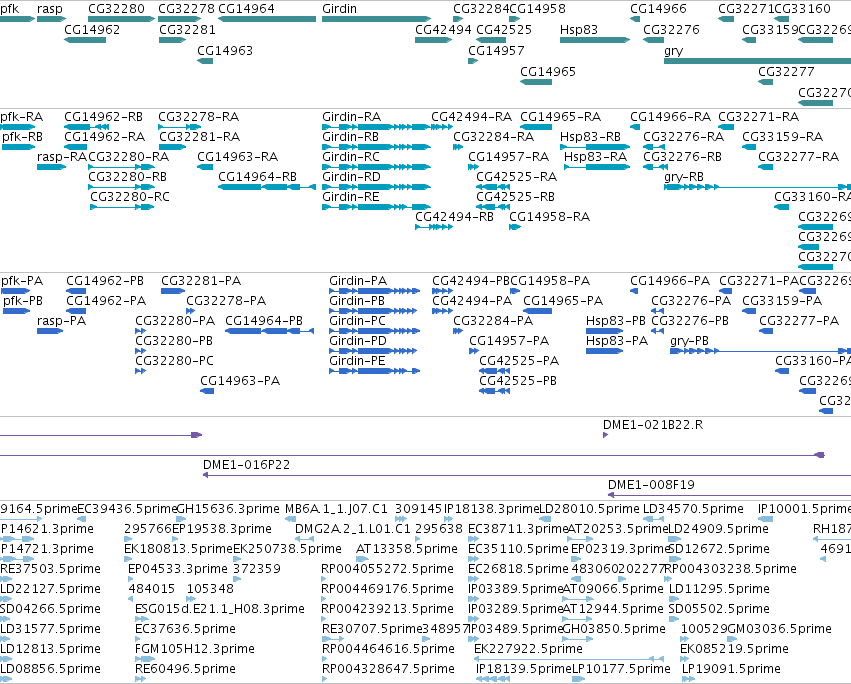This screenshot has height=684, width=851.
Task: Select the RP004055272.5prime EST label
Action: (x=387, y=569)
